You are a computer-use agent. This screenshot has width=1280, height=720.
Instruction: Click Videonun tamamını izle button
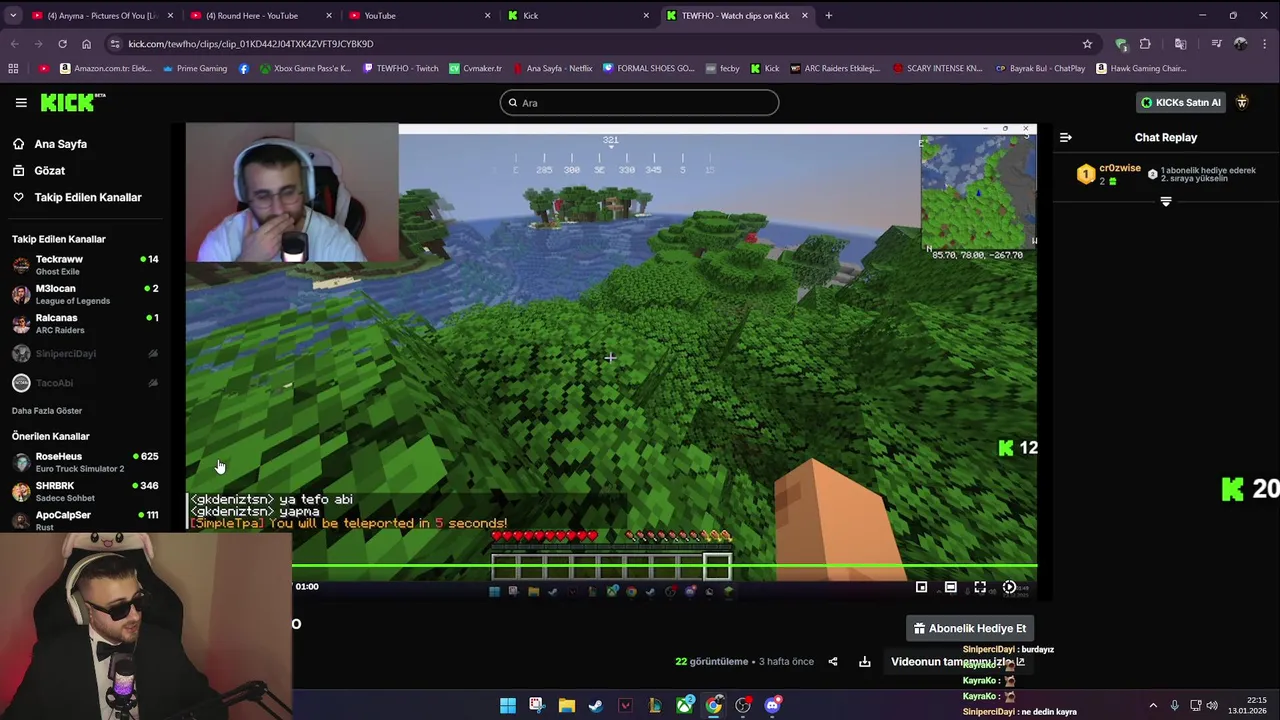click(957, 661)
